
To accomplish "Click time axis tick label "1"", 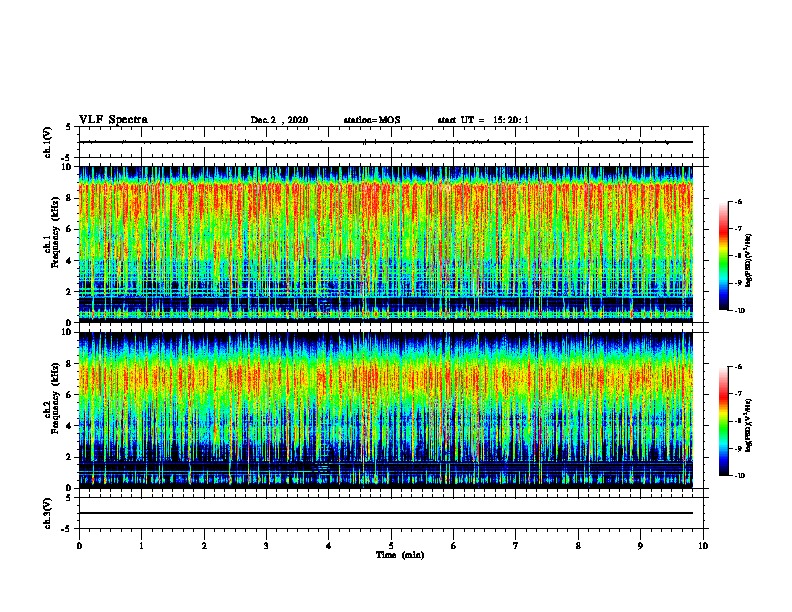I will (141, 546).
